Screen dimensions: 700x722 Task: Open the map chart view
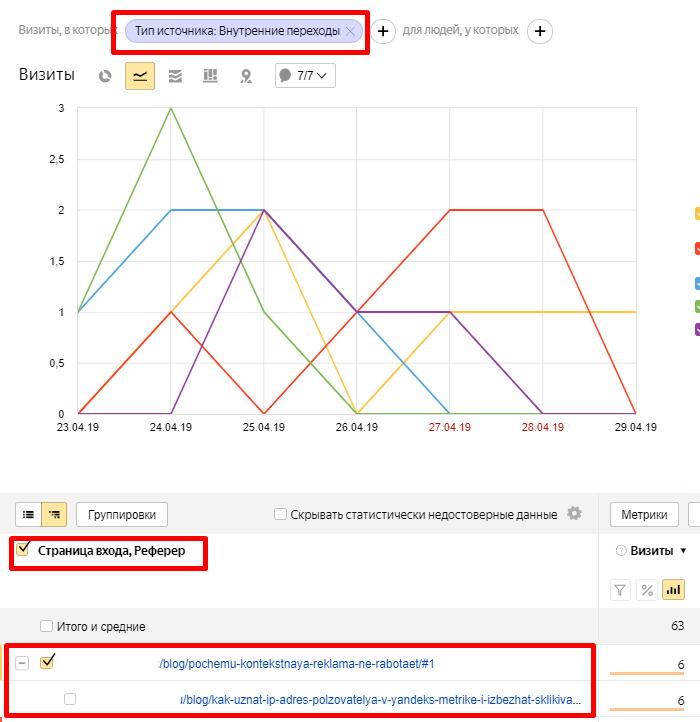[245, 76]
